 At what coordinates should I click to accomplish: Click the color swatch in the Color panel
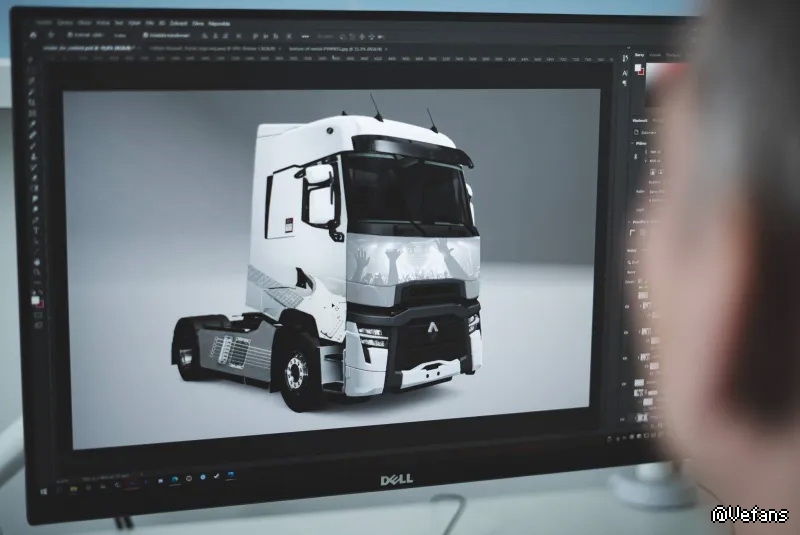point(638,68)
